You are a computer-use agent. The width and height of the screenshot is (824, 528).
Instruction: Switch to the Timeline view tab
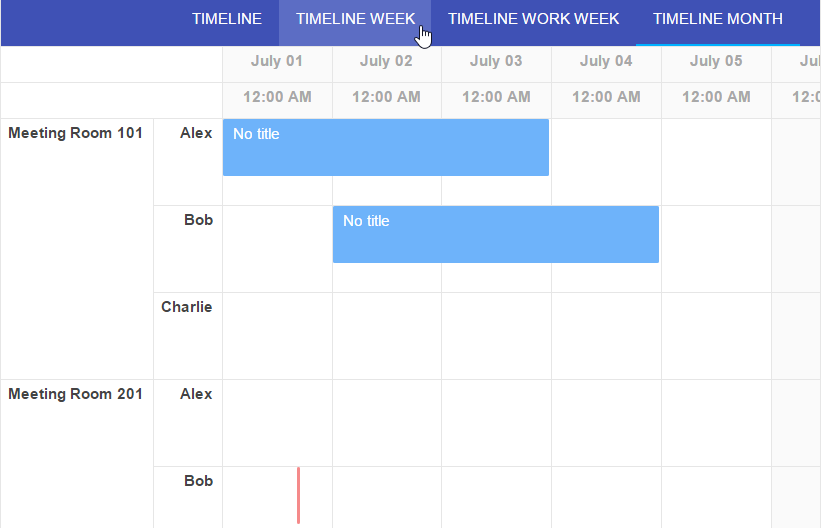click(226, 19)
